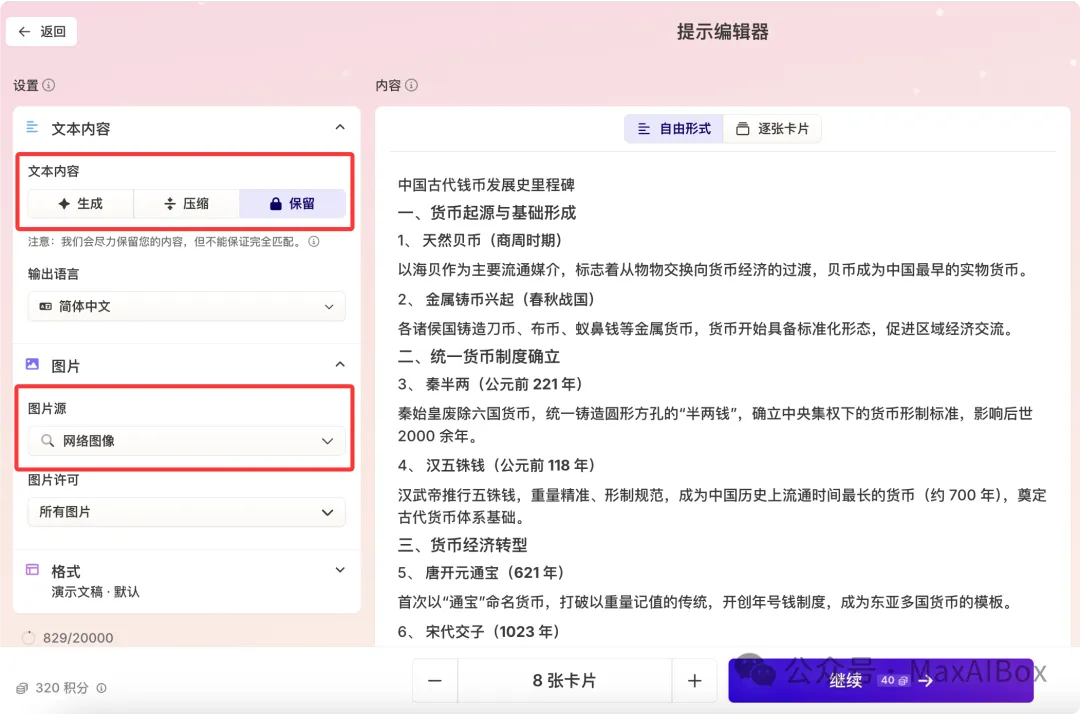Open the 网络图像 image source dropdown
This screenshot has height=714, width=1080.
(x=187, y=441)
